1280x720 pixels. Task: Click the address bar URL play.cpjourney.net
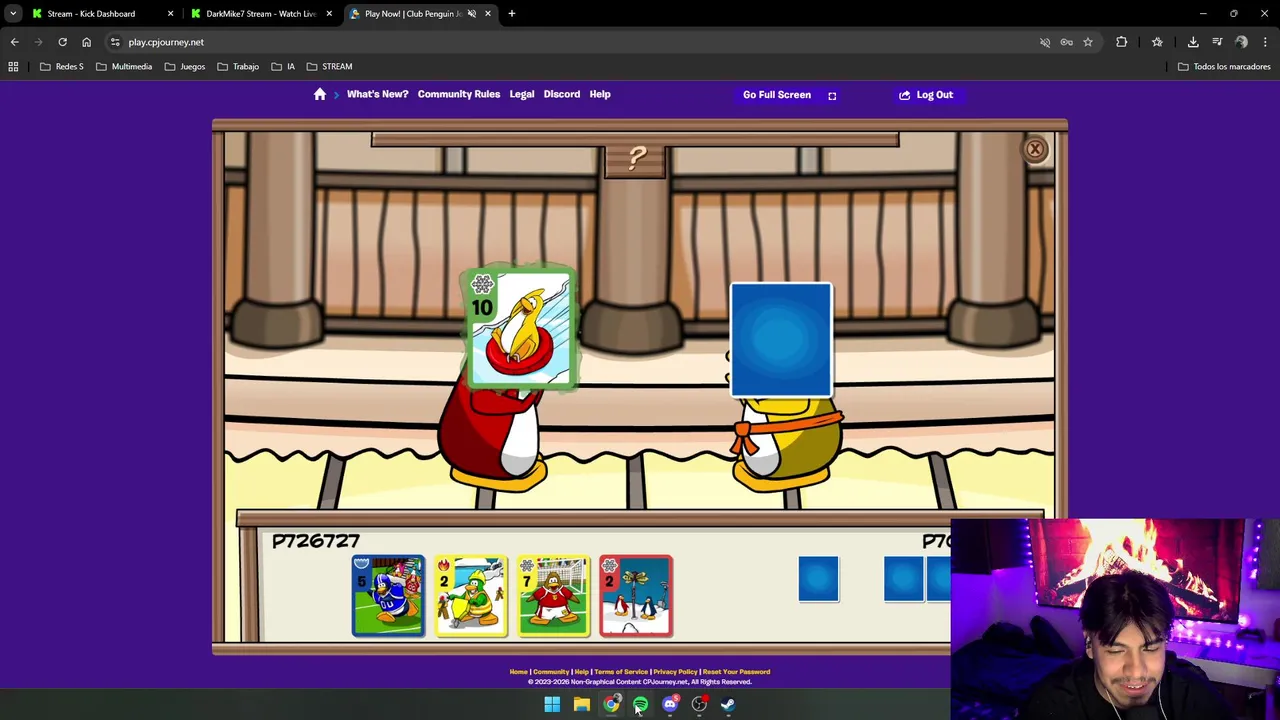[166, 42]
